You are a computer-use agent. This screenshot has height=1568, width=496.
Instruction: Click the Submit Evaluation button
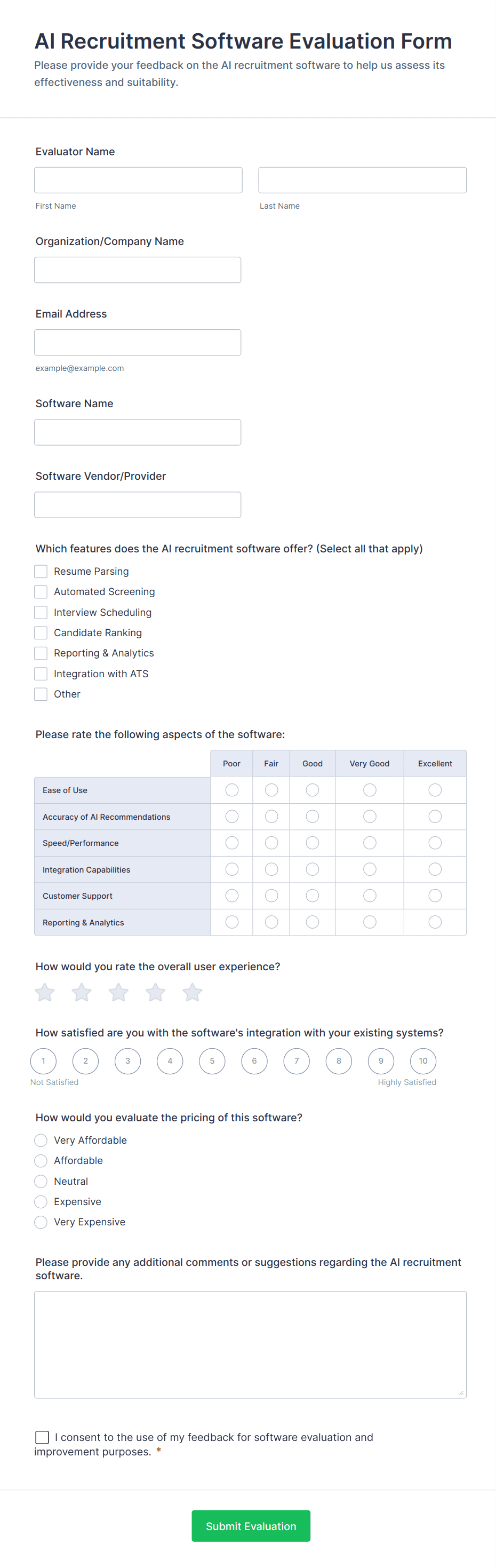tap(250, 1526)
